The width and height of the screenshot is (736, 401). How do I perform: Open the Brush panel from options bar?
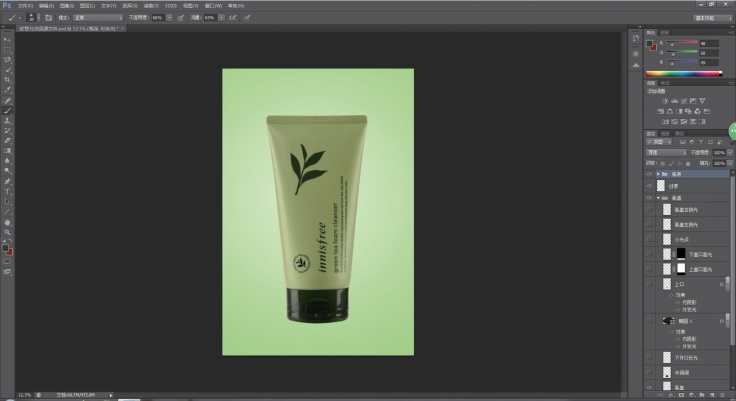click(48, 18)
